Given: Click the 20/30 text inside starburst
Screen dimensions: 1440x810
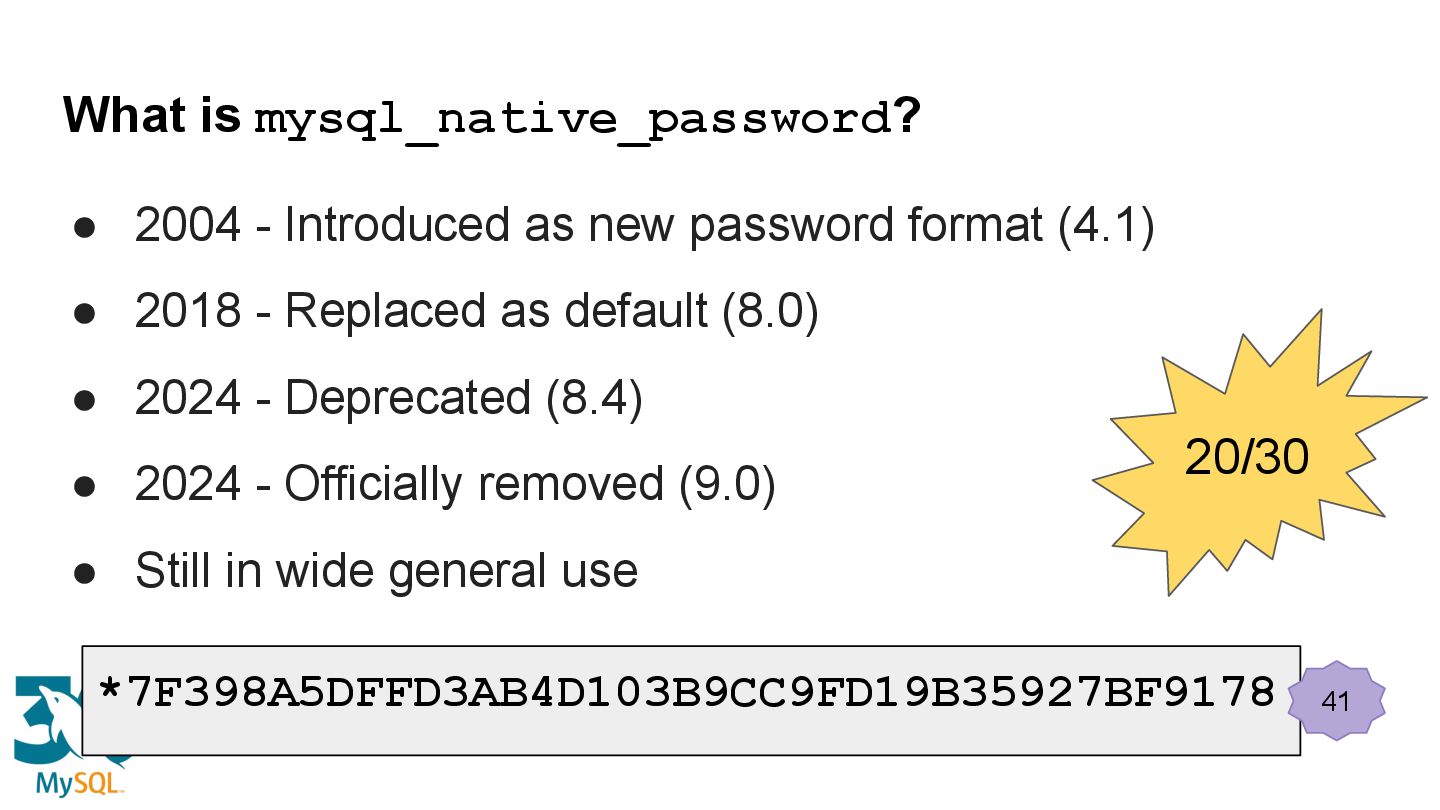Looking at the screenshot, I should (x=1246, y=458).
